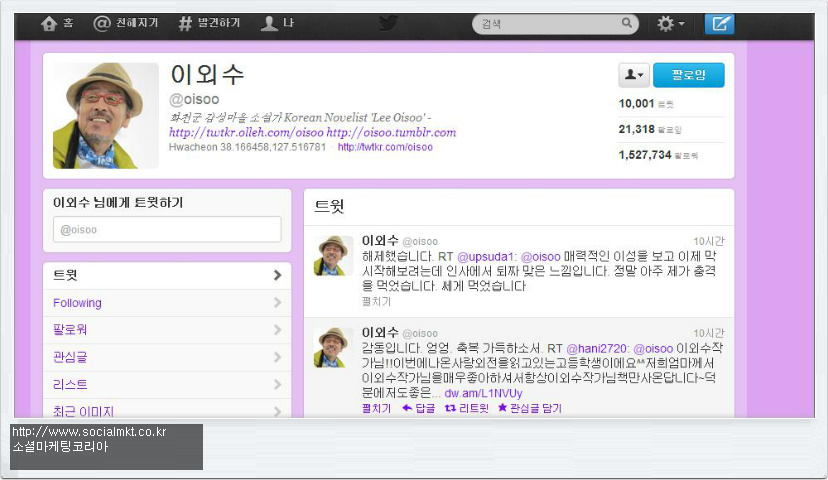This screenshot has height=480, width=828.
Task: Open the oisoo.tumblr.com link
Action: tap(391, 133)
